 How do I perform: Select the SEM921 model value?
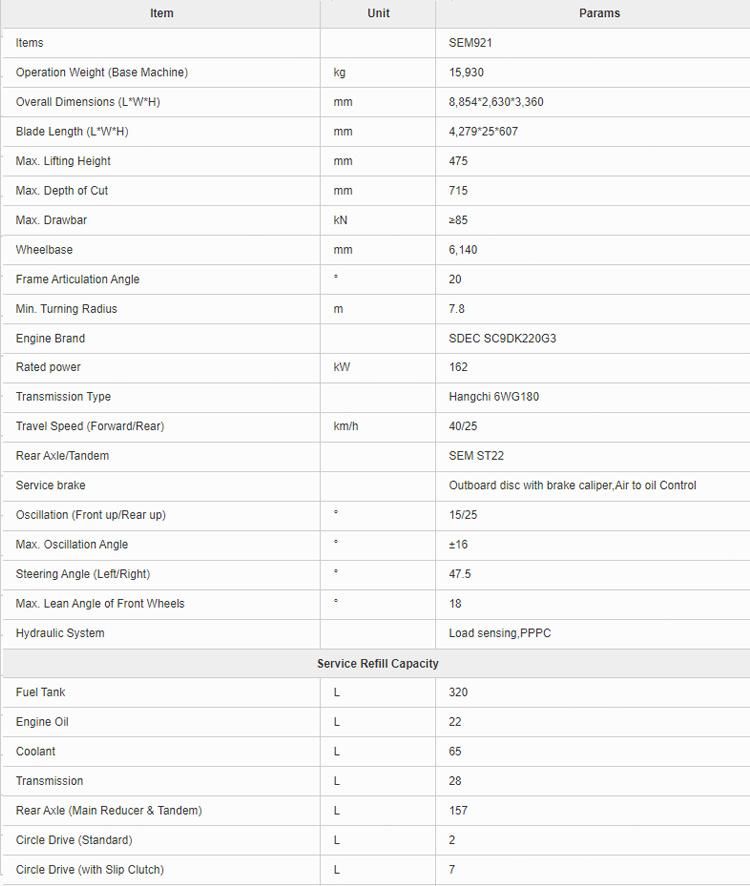click(470, 43)
